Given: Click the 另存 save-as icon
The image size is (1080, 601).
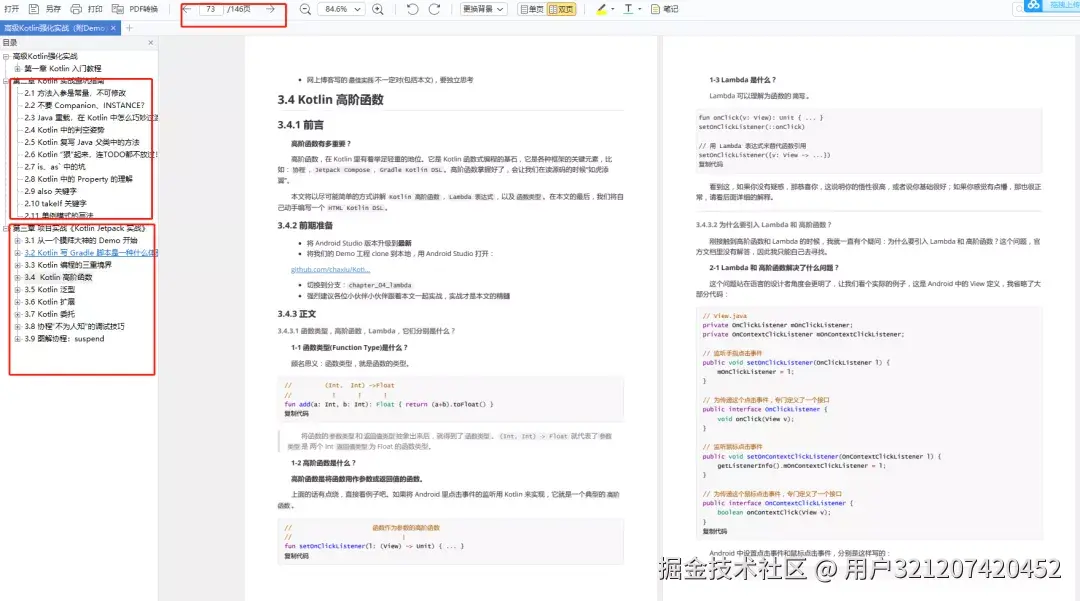Looking at the screenshot, I should pos(34,9).
